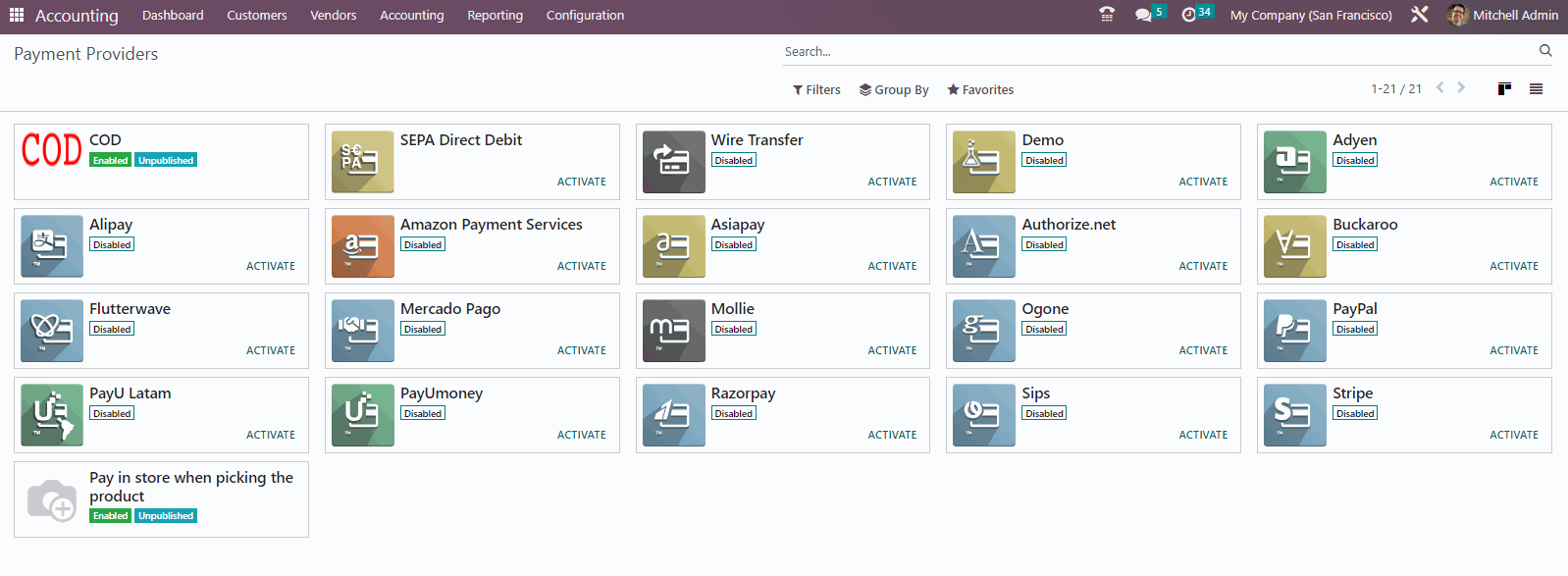Viewport: 1568px width, 576px height.
Task: Click the Demo provider icon
Action: click(984, 162)
